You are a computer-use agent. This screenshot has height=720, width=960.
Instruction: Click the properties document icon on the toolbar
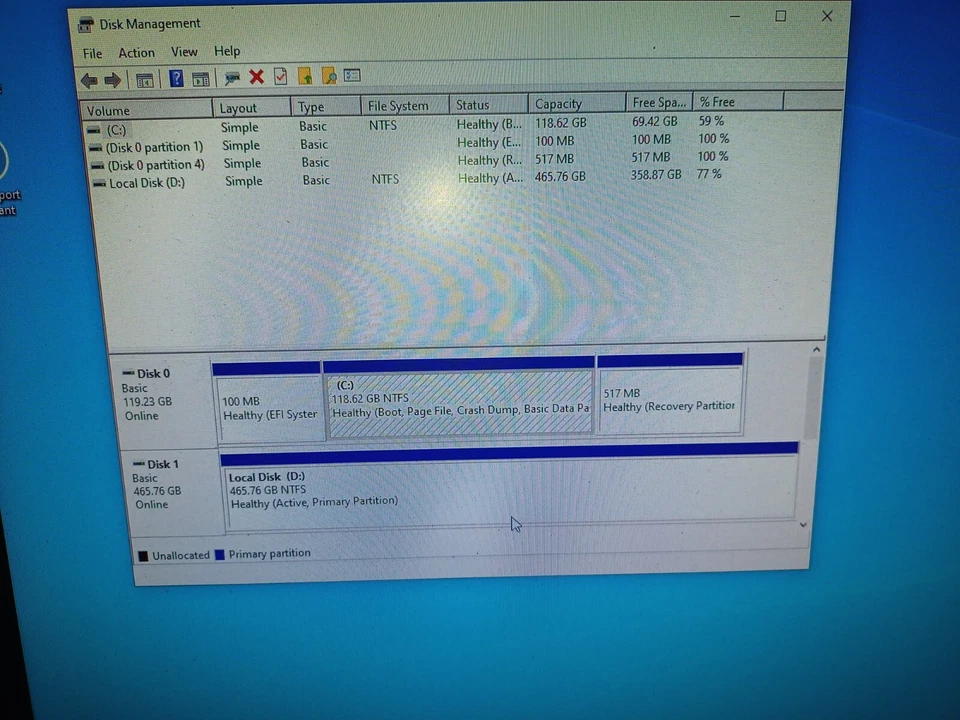point(280,77)
